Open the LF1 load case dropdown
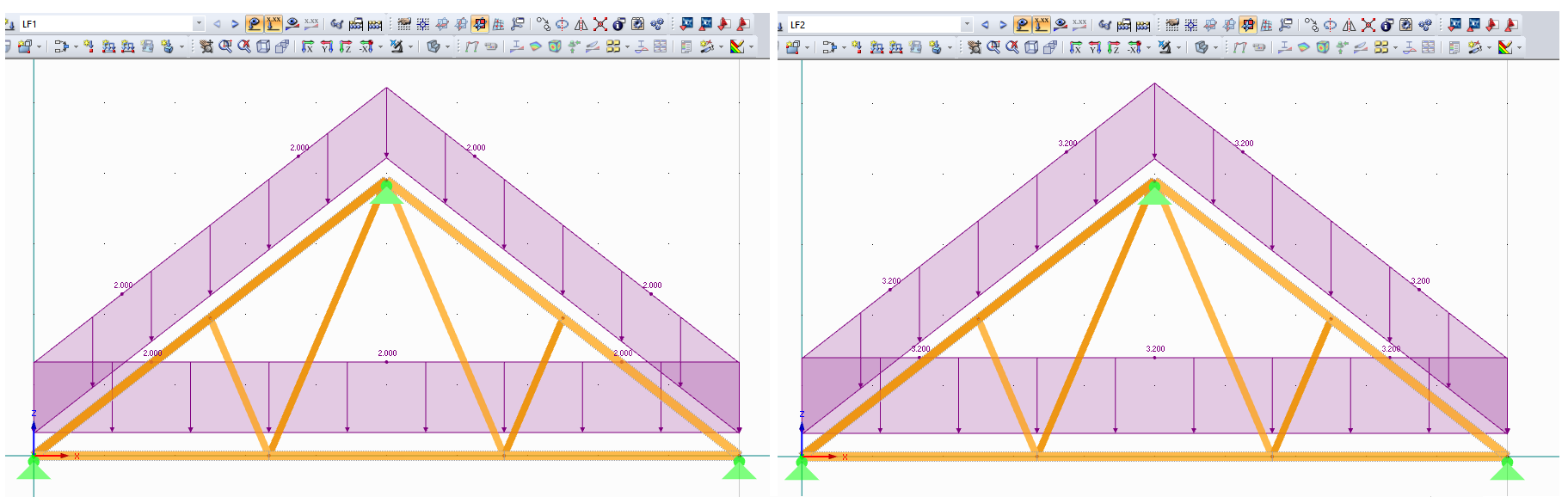 pyautogui.click(x=199, y=23)
